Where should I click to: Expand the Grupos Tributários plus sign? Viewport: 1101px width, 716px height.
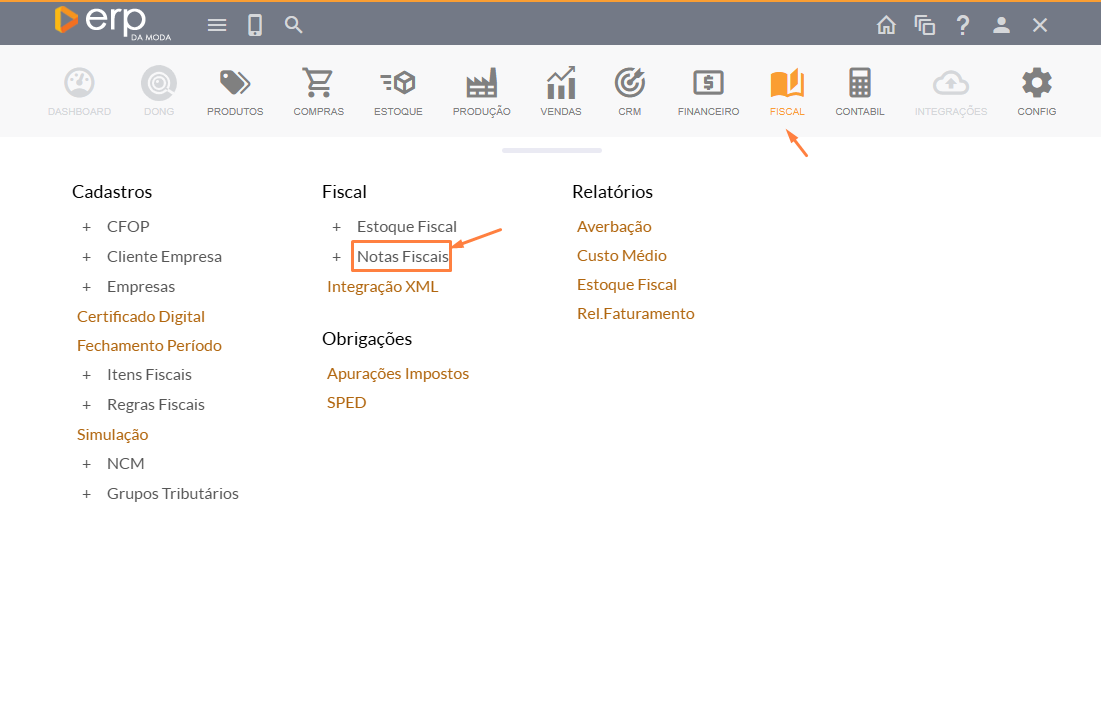87,494
